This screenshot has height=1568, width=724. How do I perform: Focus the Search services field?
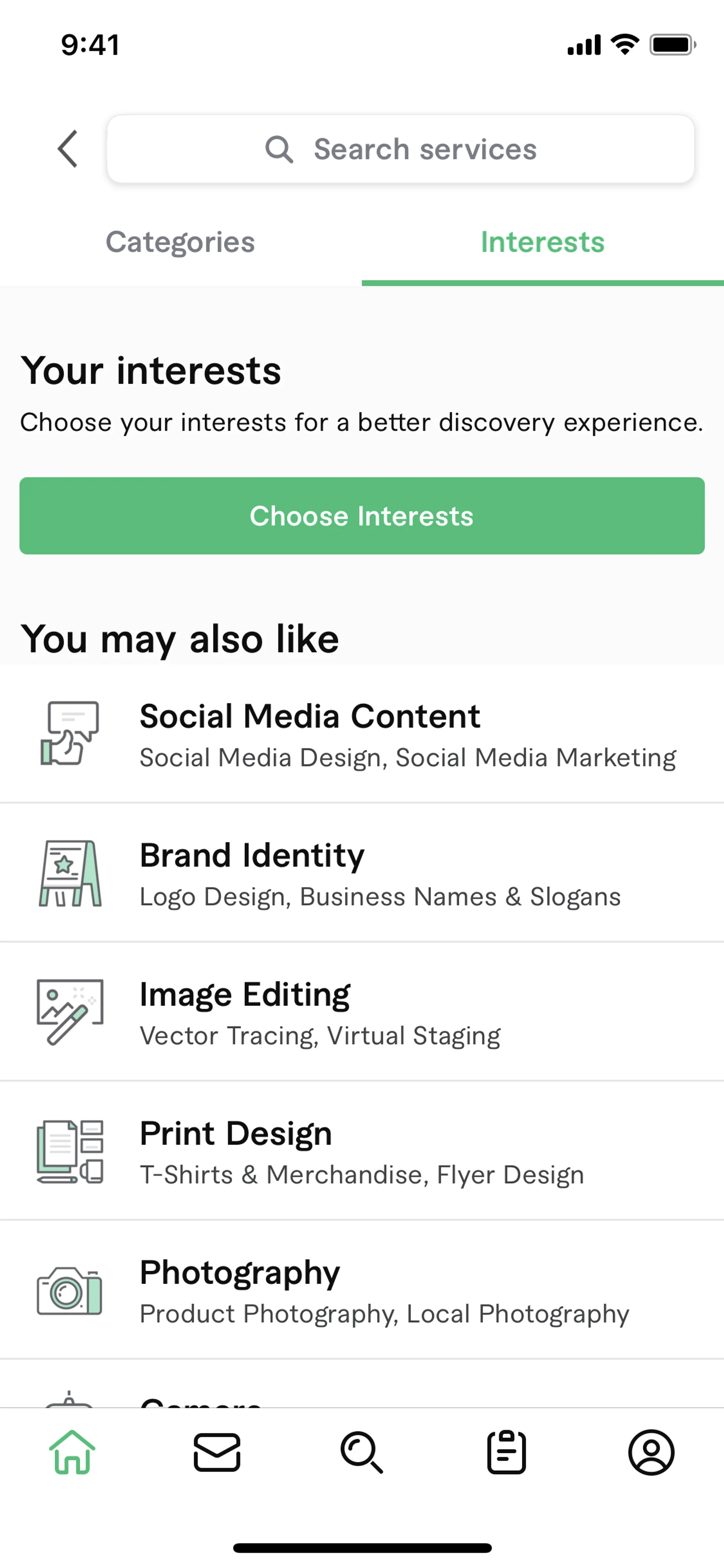[x=426, y=149]
